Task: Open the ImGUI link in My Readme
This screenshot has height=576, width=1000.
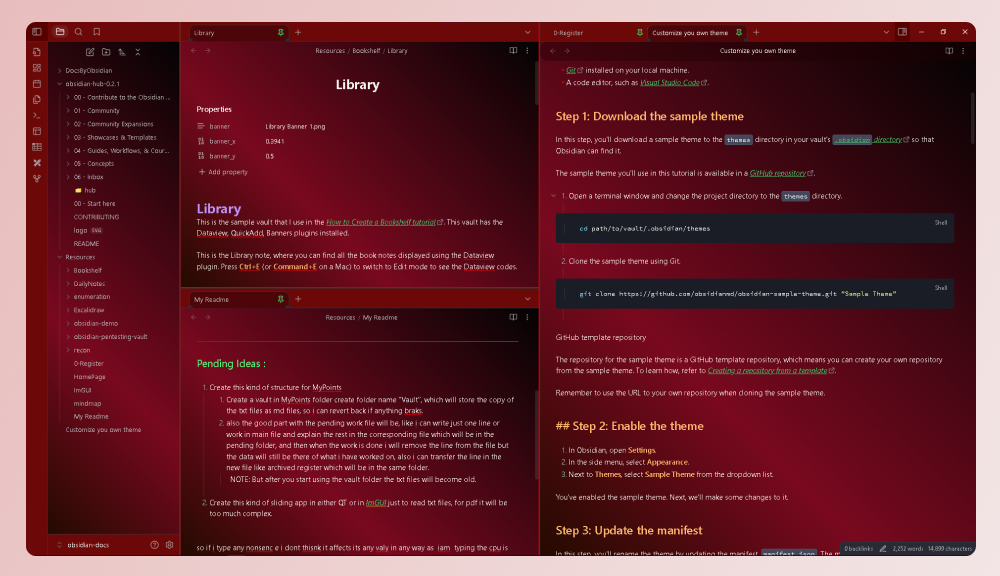Action: pos(376,503)
